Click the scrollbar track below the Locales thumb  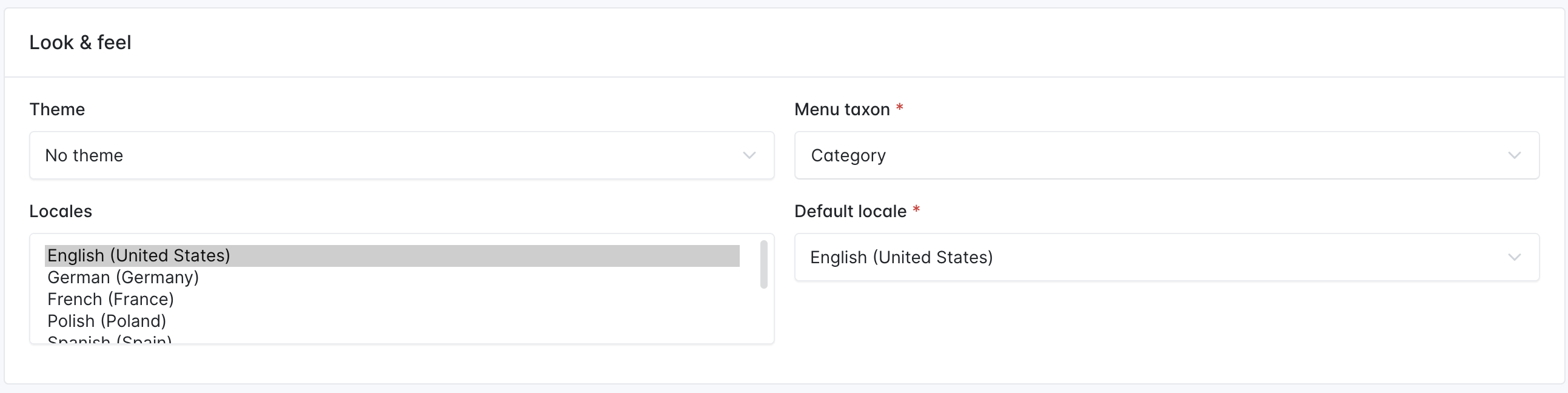[763, 315]
